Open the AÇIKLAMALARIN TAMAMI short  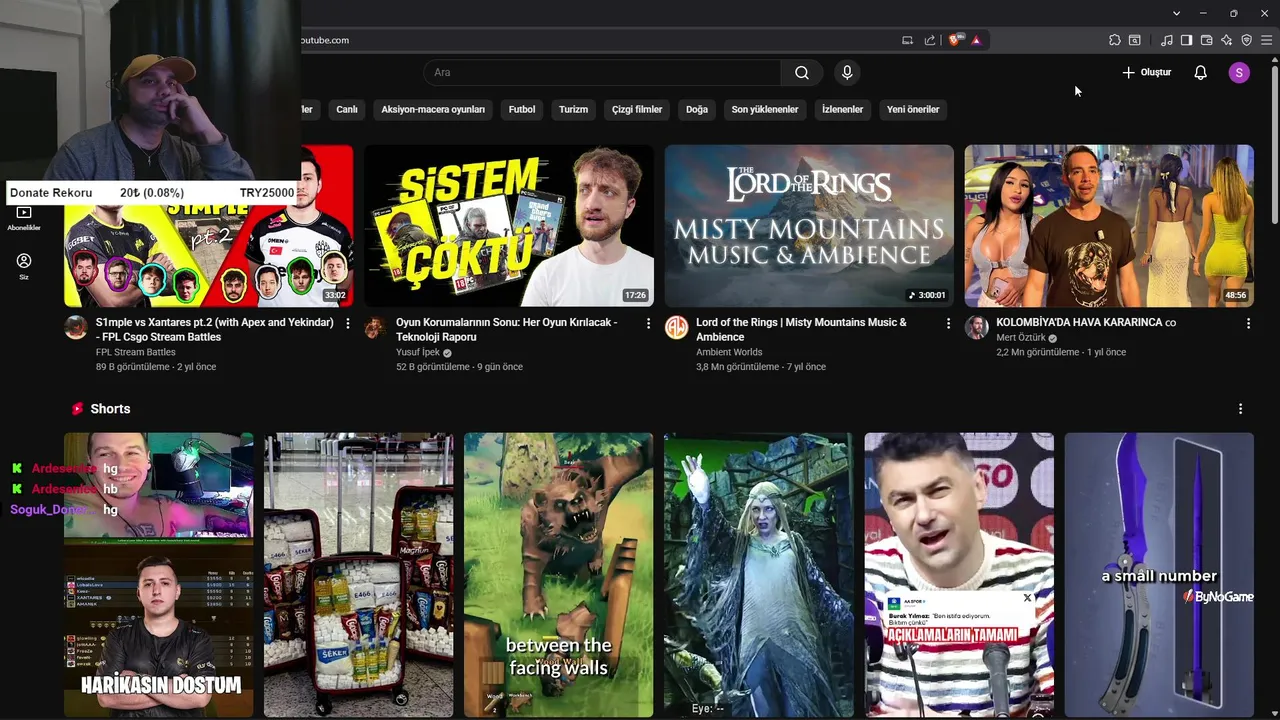[x=958, y=575]
